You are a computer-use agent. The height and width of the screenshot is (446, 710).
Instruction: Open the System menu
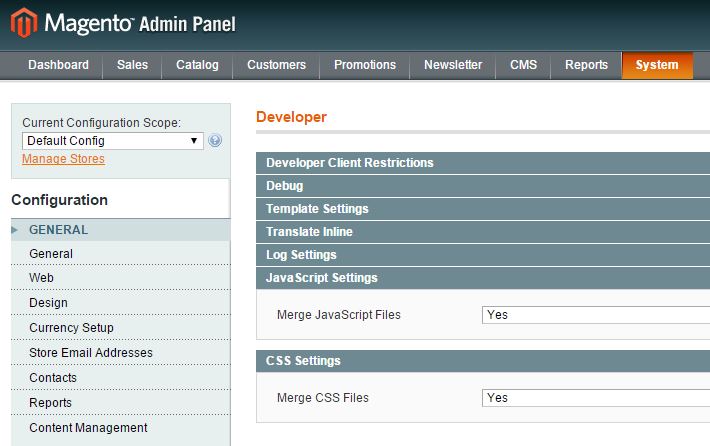(x=657, y=65)
